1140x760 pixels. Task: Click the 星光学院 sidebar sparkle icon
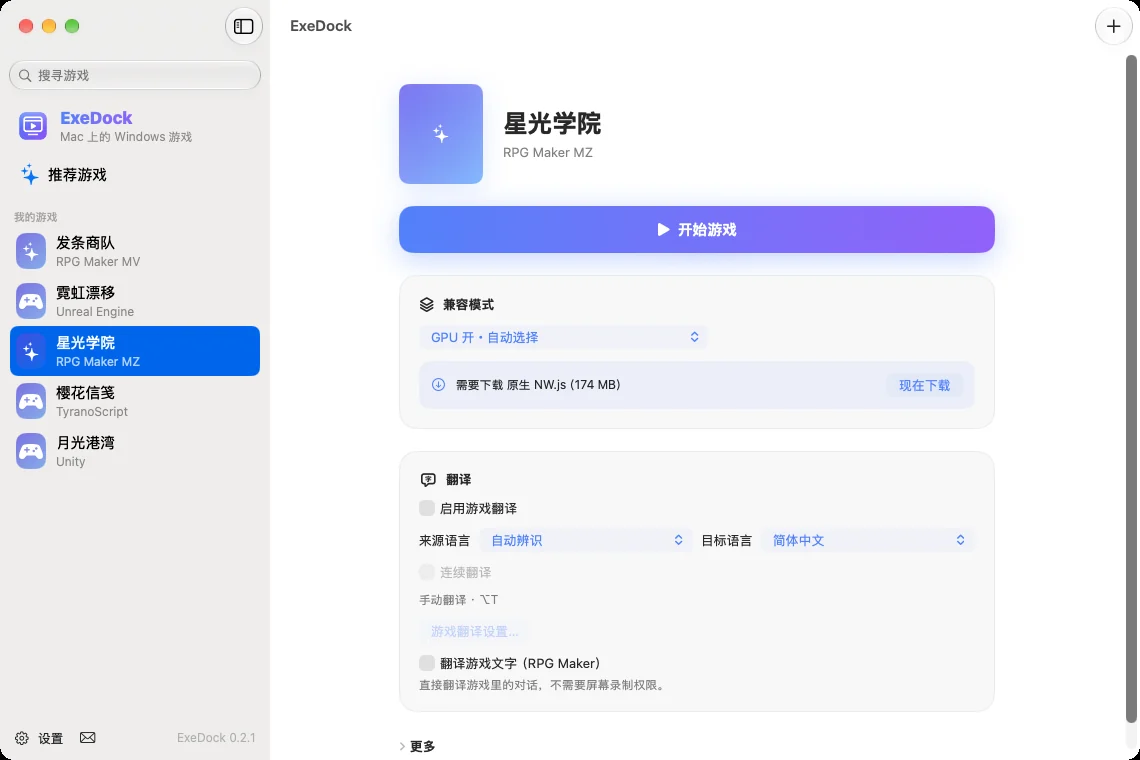click(x=31, y=351)
